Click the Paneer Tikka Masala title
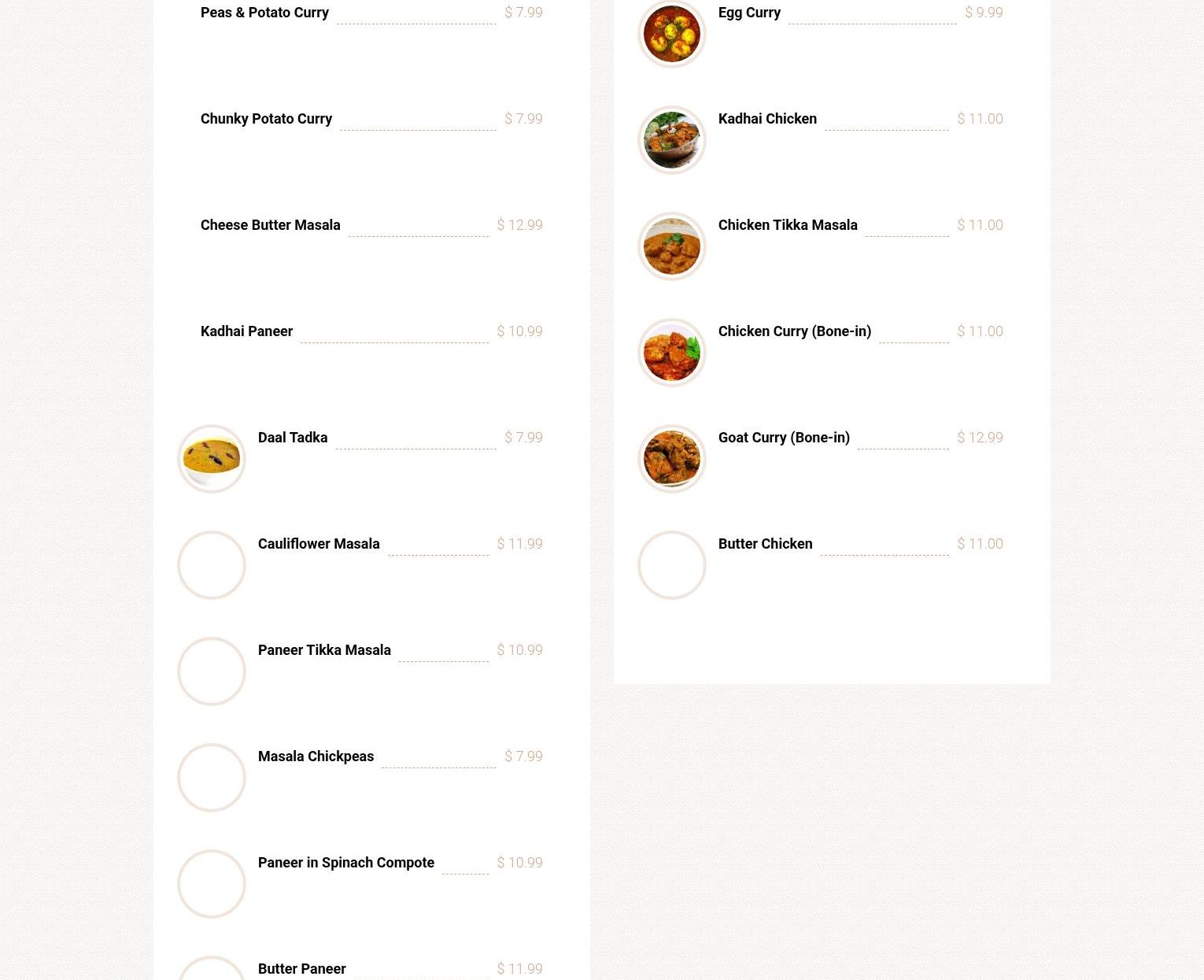The height and width of the screenshot is (980, 1204). (x=324, y=650)
